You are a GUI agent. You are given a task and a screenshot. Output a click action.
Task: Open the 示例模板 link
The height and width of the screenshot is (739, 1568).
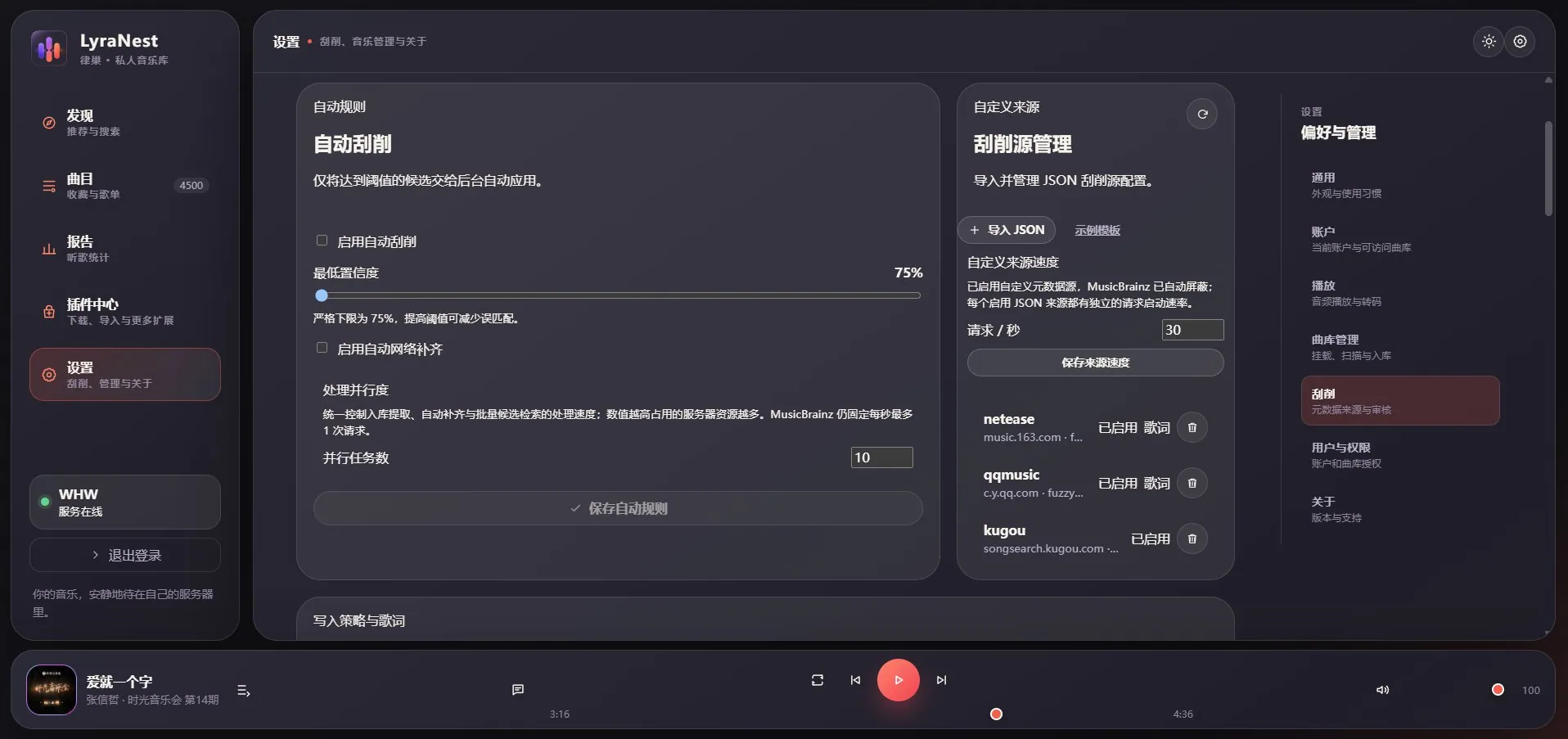1097,231
